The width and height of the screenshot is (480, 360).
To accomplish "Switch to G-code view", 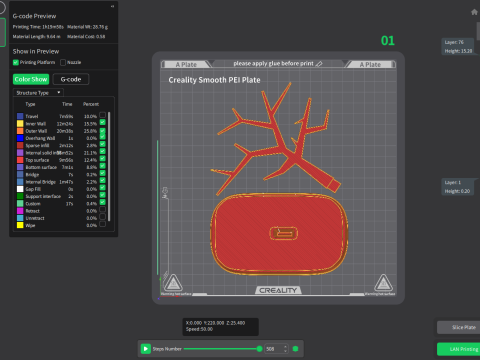I will [x=71, y=79].
